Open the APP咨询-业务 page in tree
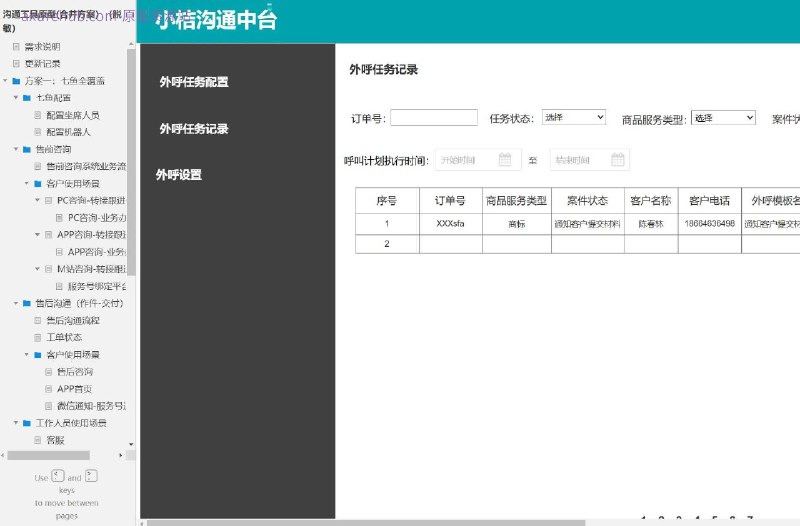Viewport: 800px width, 526px height. tap(97, 252)
